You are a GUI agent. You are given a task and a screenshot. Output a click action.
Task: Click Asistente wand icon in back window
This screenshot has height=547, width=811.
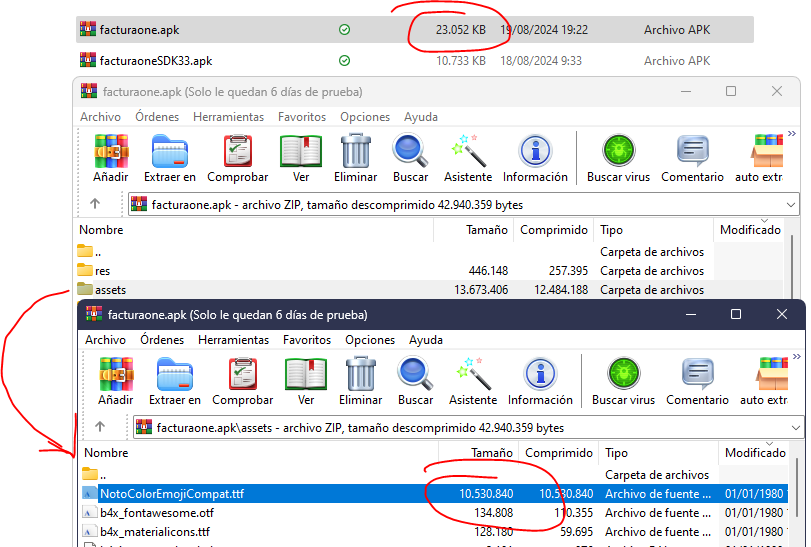pos(468,151)
